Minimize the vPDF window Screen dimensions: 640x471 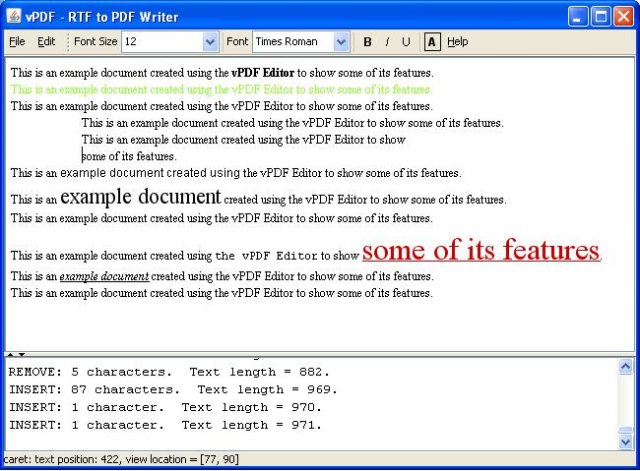click(578, 17)
